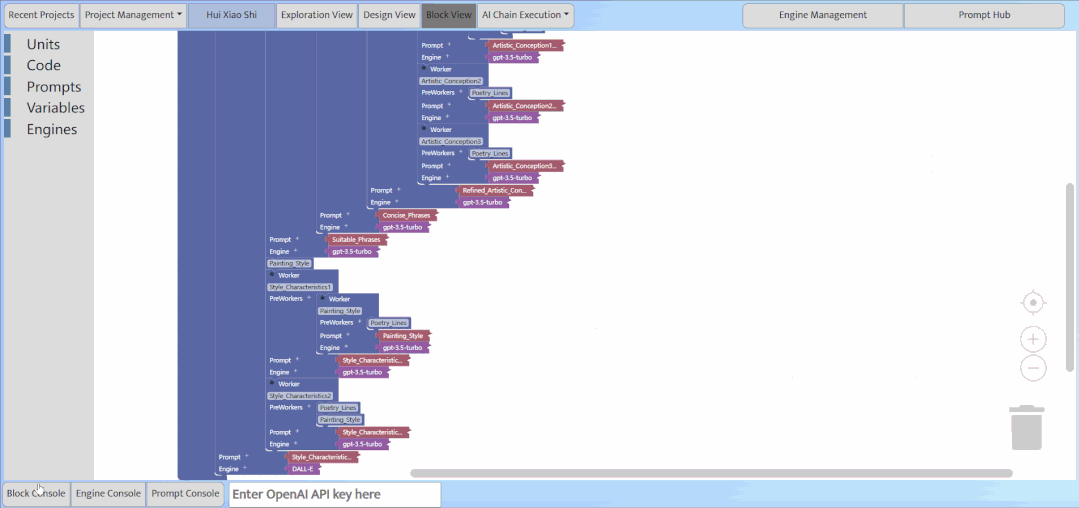Select the Suitable_Phrases prompt block
The image size is (1079, 508).
click(x=356, y=240)
